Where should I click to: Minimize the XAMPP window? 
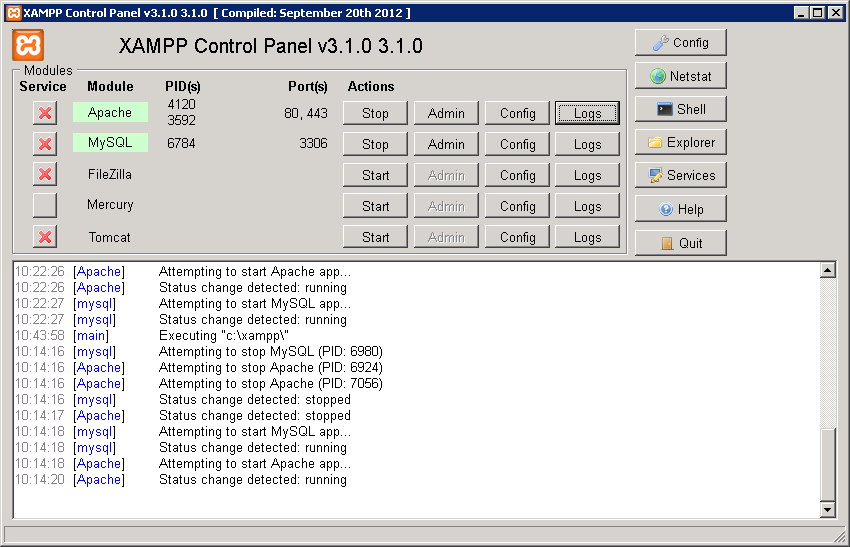(801, 12)
